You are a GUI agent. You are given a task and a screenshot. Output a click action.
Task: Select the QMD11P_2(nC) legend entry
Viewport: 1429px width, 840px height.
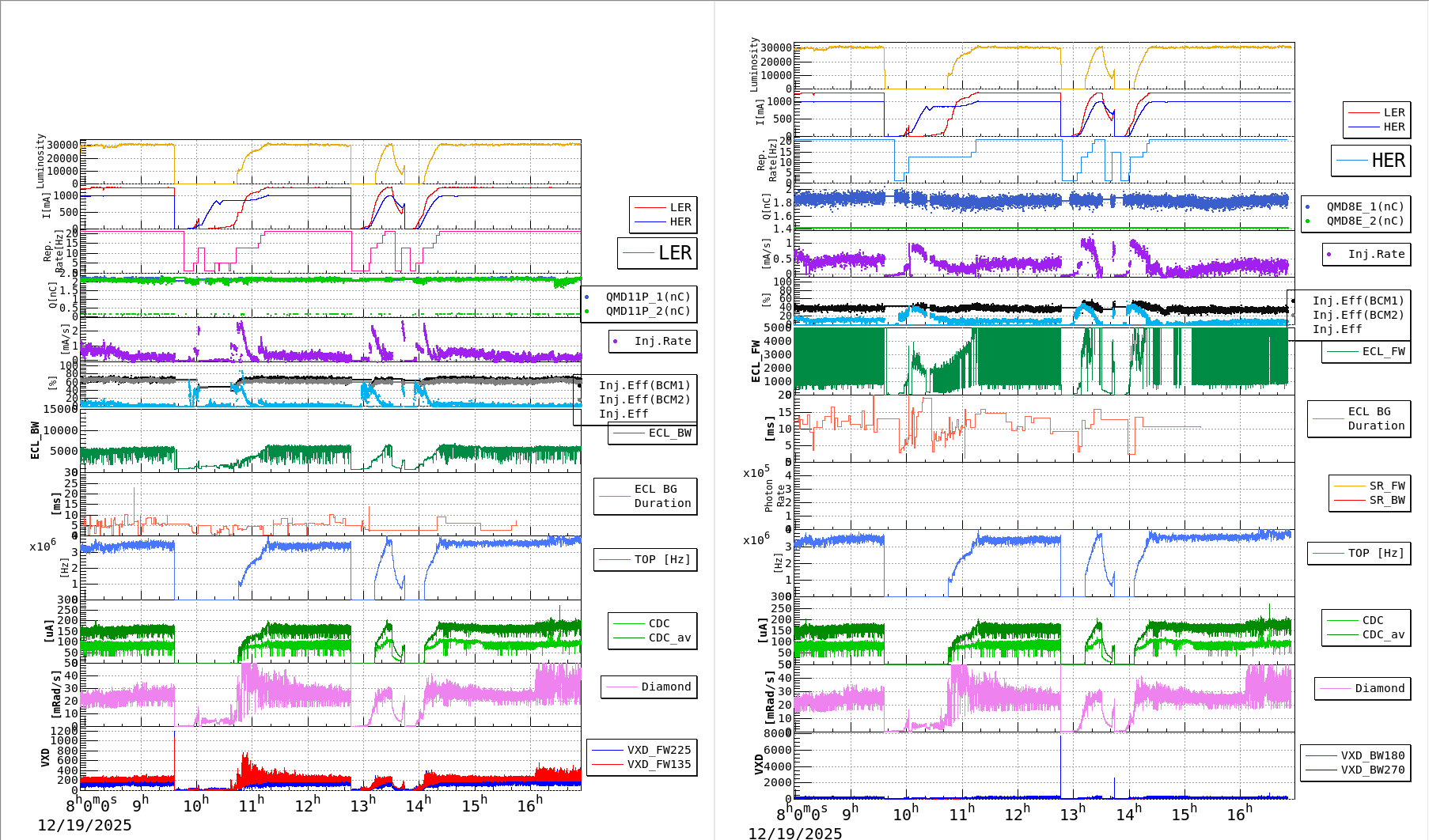tap(647, 311)
